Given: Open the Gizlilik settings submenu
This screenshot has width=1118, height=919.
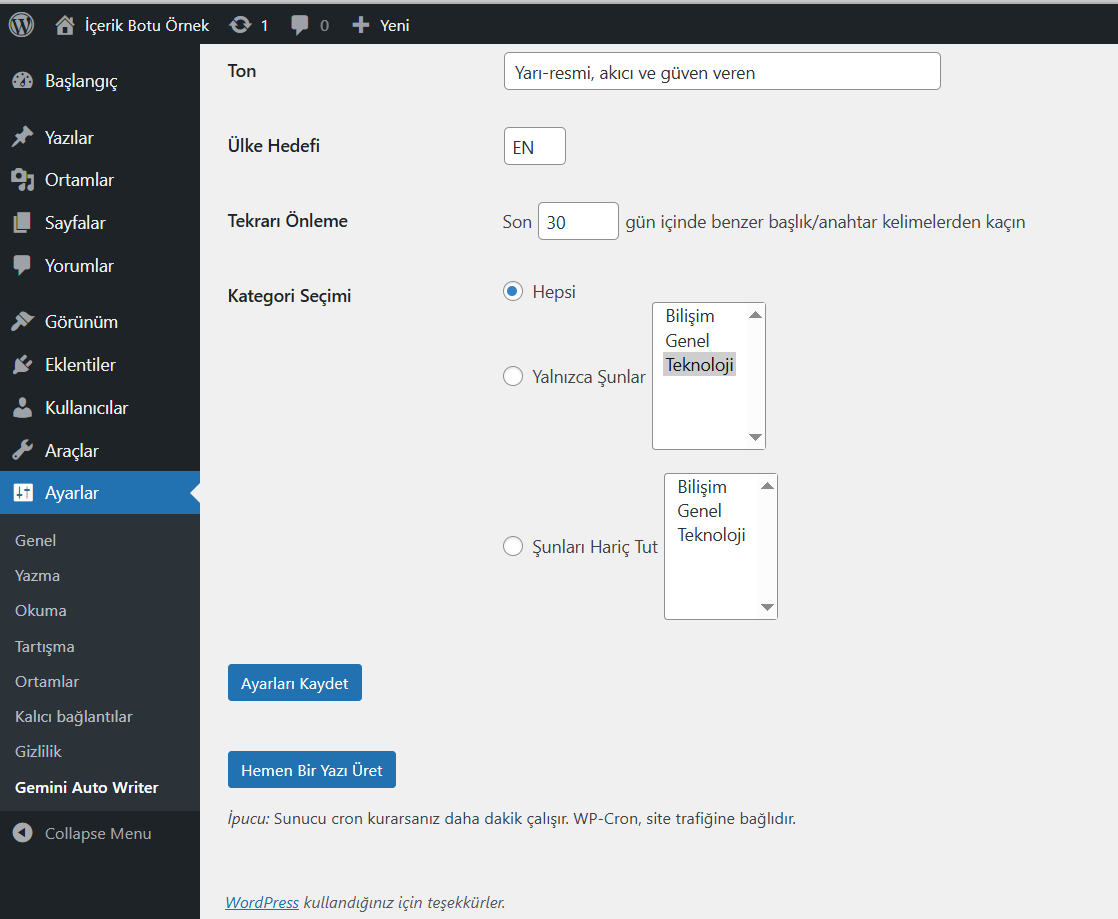Looking at the screenshot, I should pyautogui.click(x=38, y=751).
